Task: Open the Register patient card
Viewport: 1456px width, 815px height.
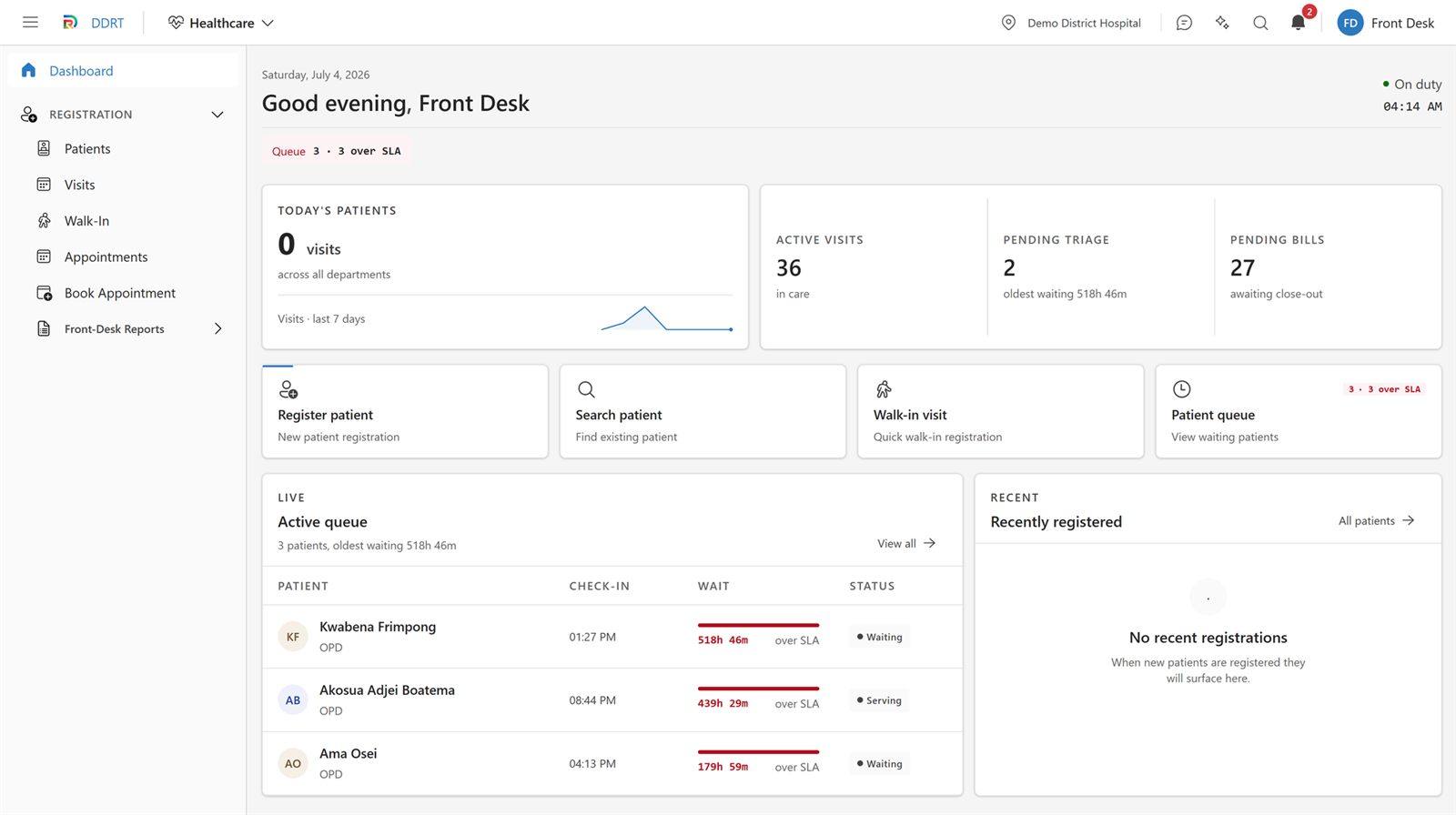Action: coord(405,412)
